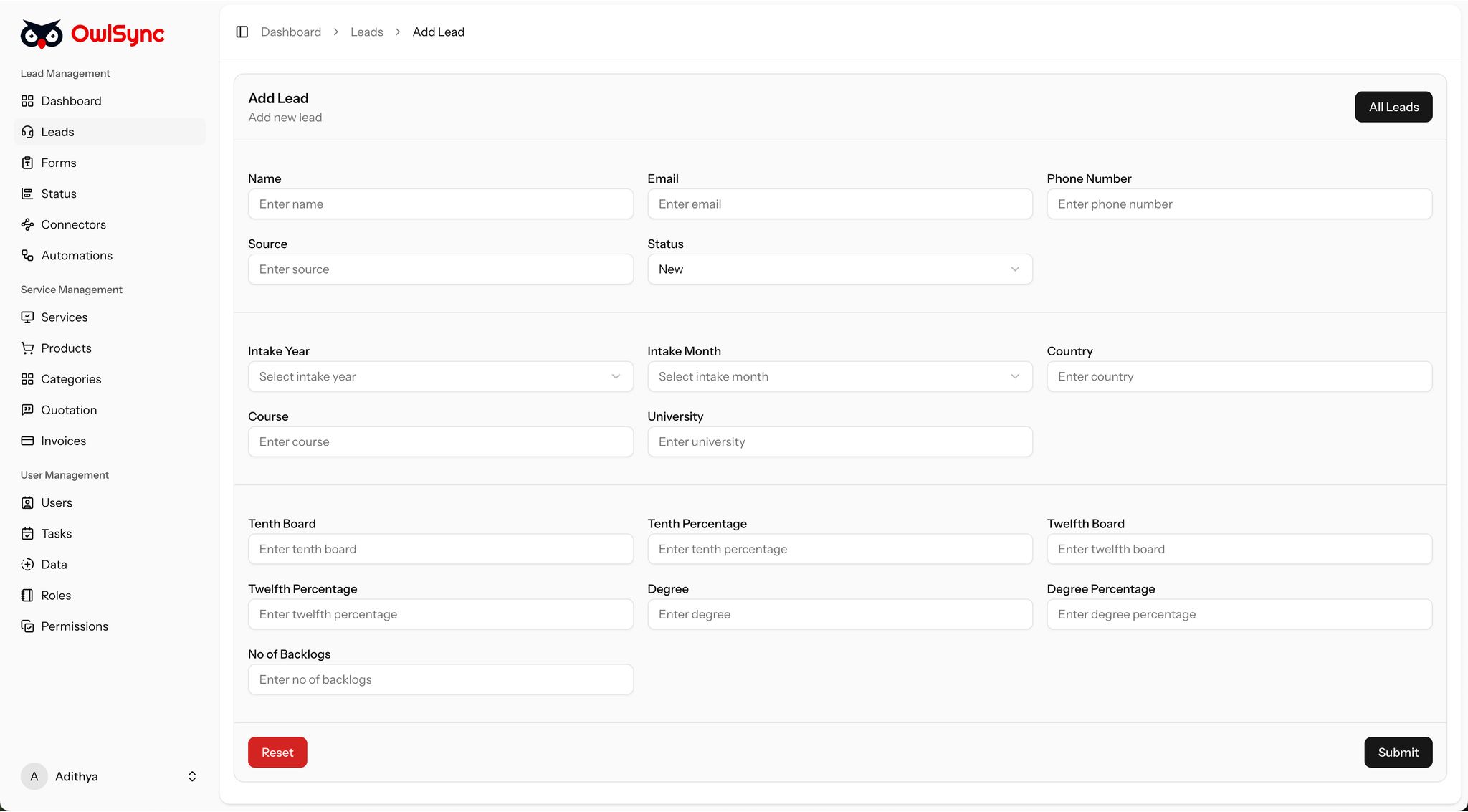
Task: Click the Products cart icon
Action: point(27,348)
